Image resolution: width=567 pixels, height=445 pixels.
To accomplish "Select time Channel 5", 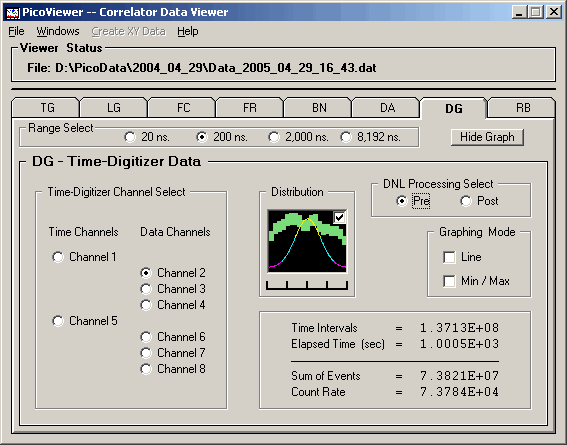I will pyautogui.click(x=85, y=321).
